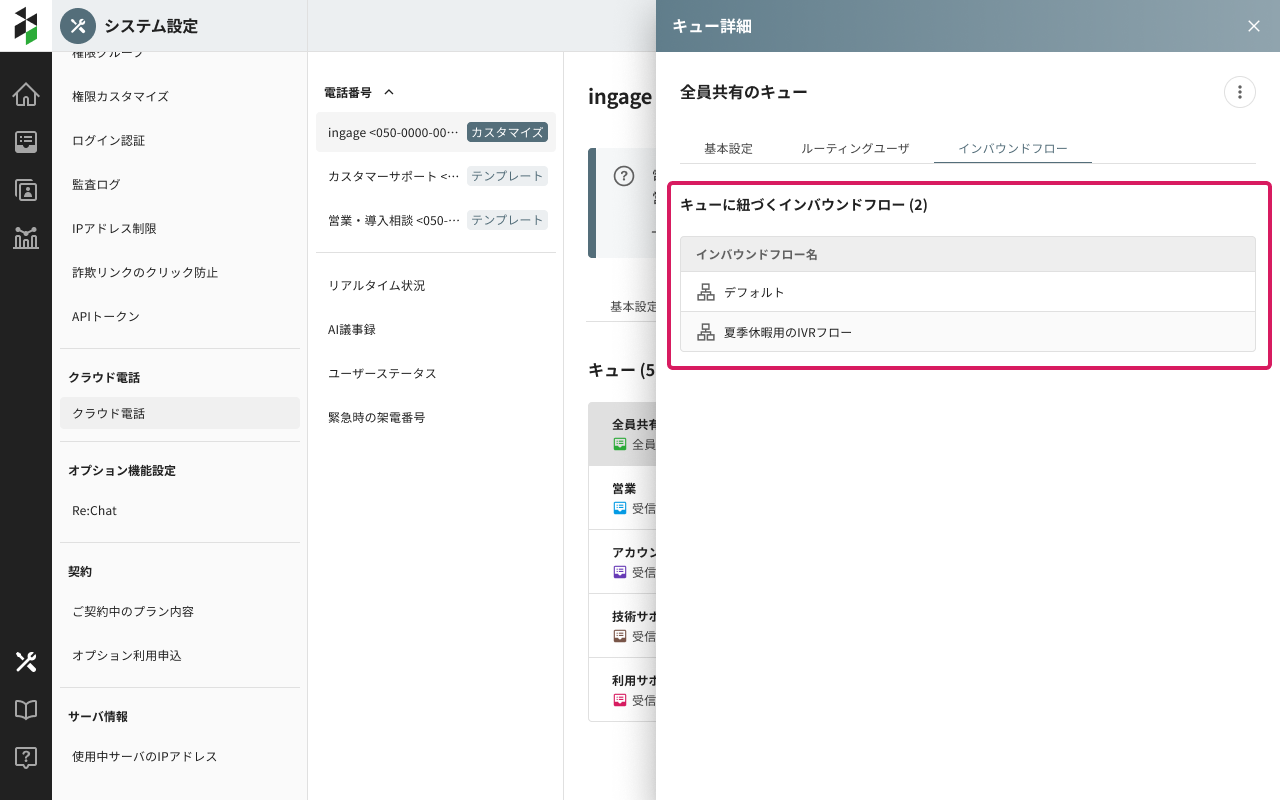
Task: Select the 基本設定 tab behind the panel
Action: [x=633, y=307]
